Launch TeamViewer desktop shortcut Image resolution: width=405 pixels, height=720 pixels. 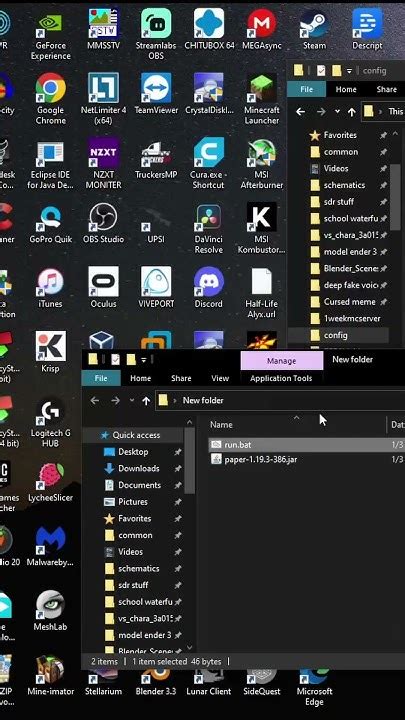coord(156,94)
